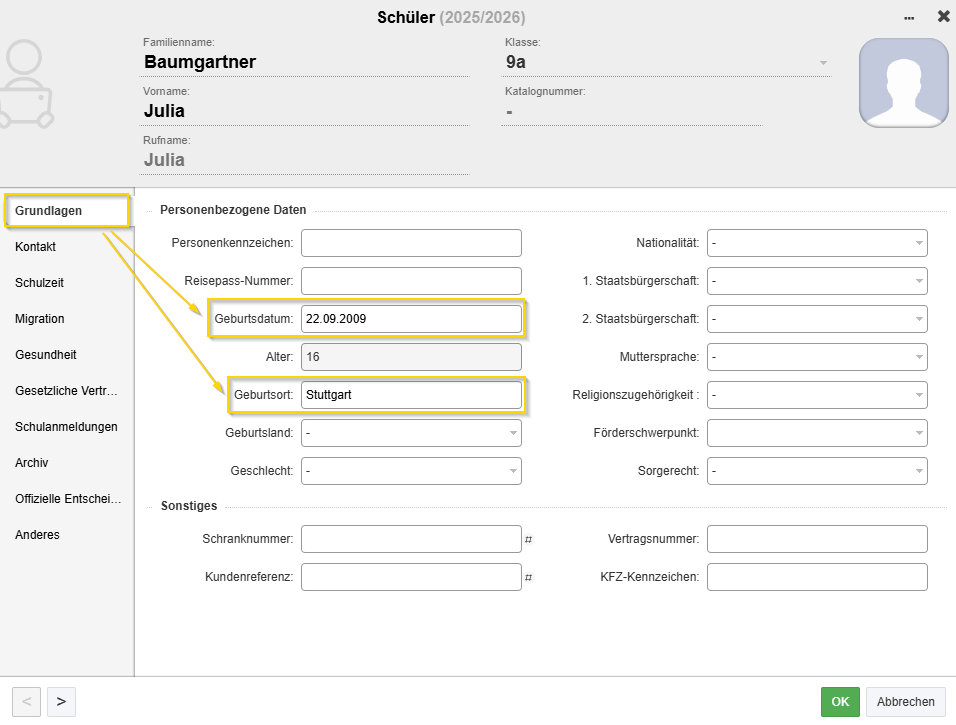
Task: Expand the Muttersprache dropdown
Action: tap(817, 357)
